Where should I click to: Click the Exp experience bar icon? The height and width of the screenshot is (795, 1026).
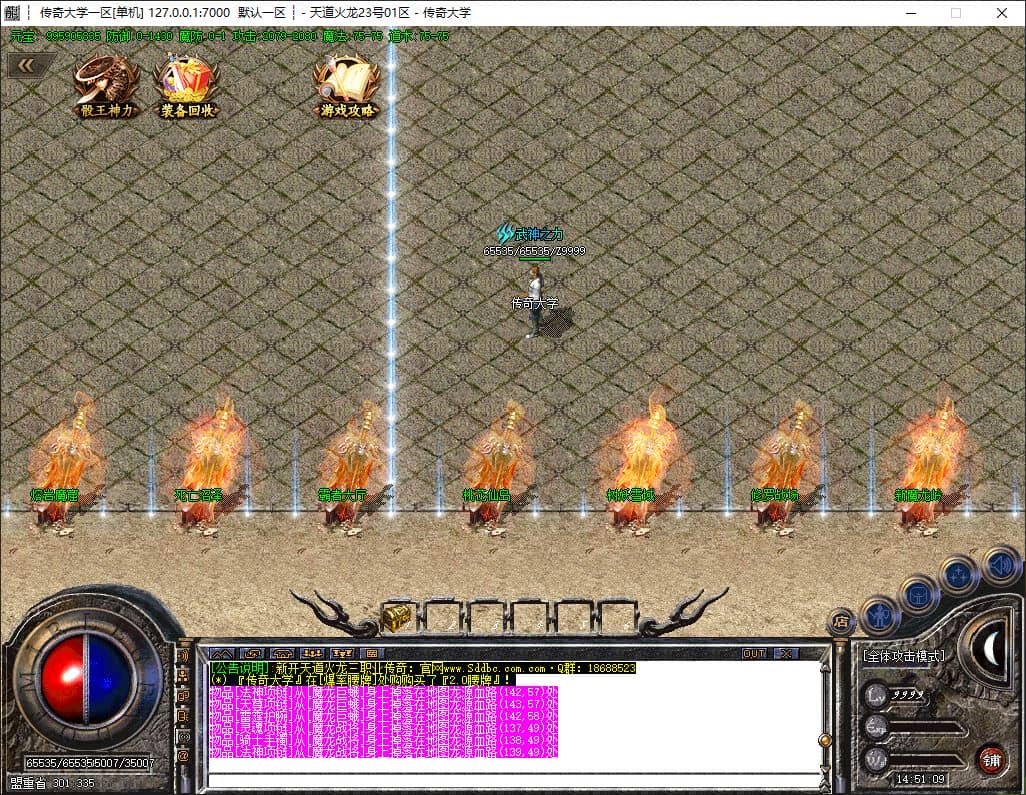[876, 726]
